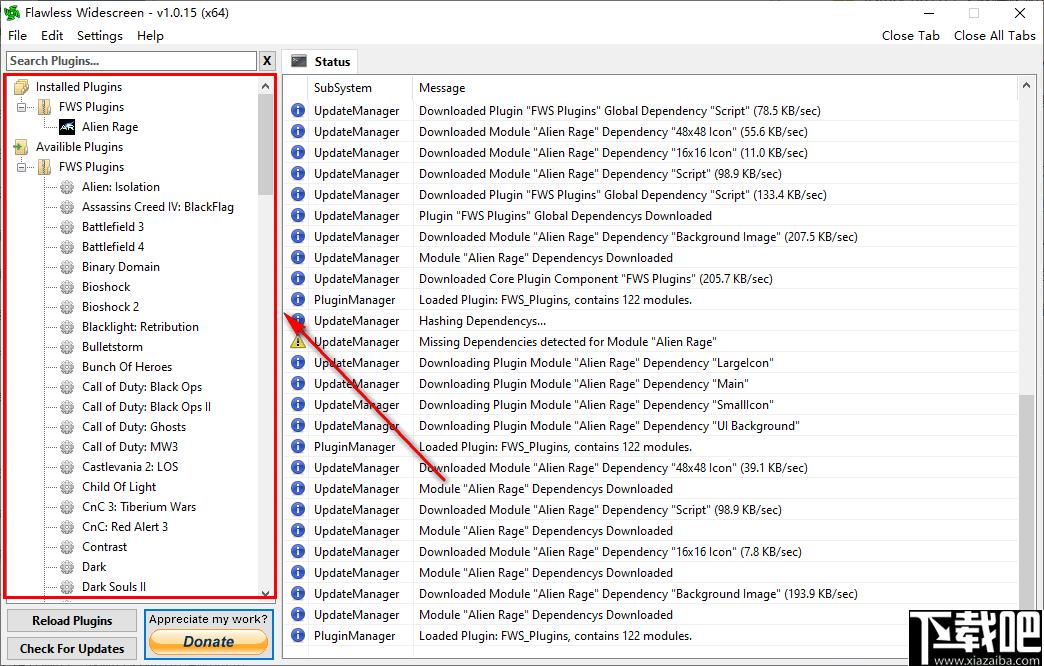
Task: Open the Settings menu
Action: 100,36
